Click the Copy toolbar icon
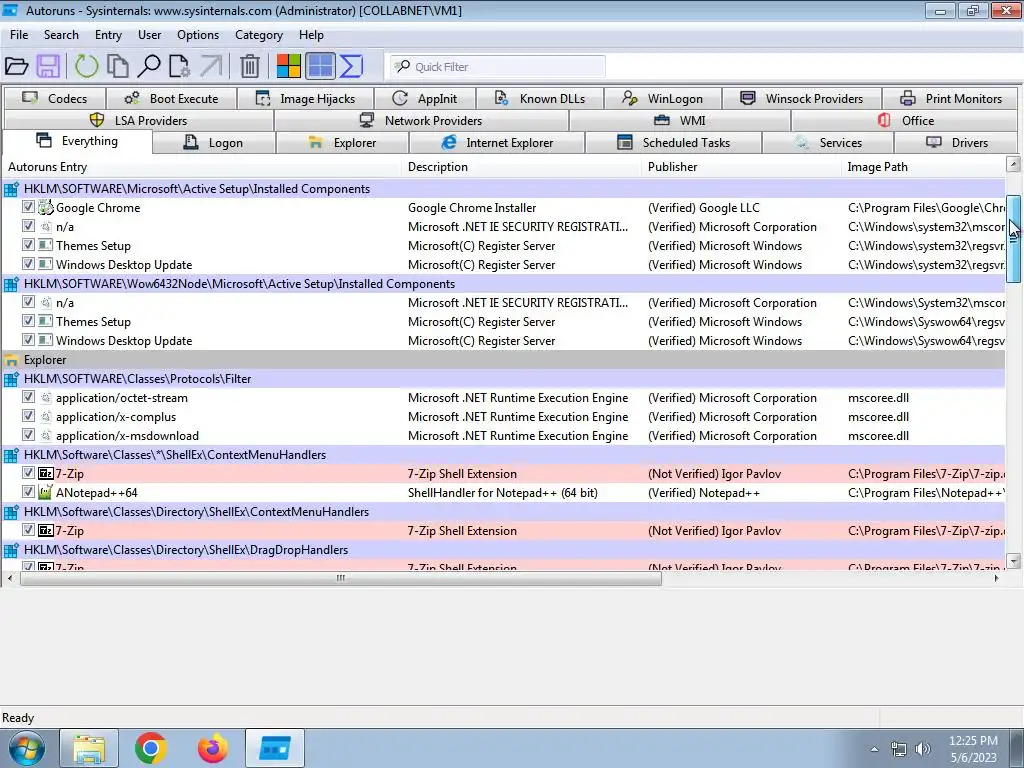Screen dimensions: 1024x768 (x=118, y=66)
